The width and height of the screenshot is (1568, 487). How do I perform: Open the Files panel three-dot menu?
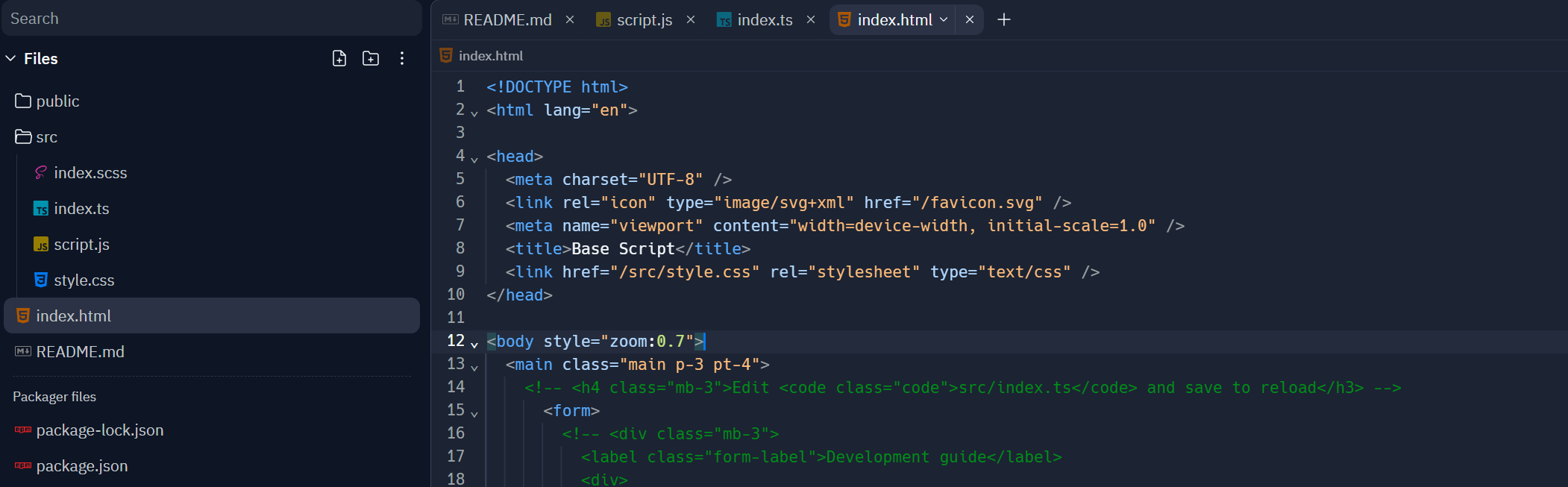402,58
